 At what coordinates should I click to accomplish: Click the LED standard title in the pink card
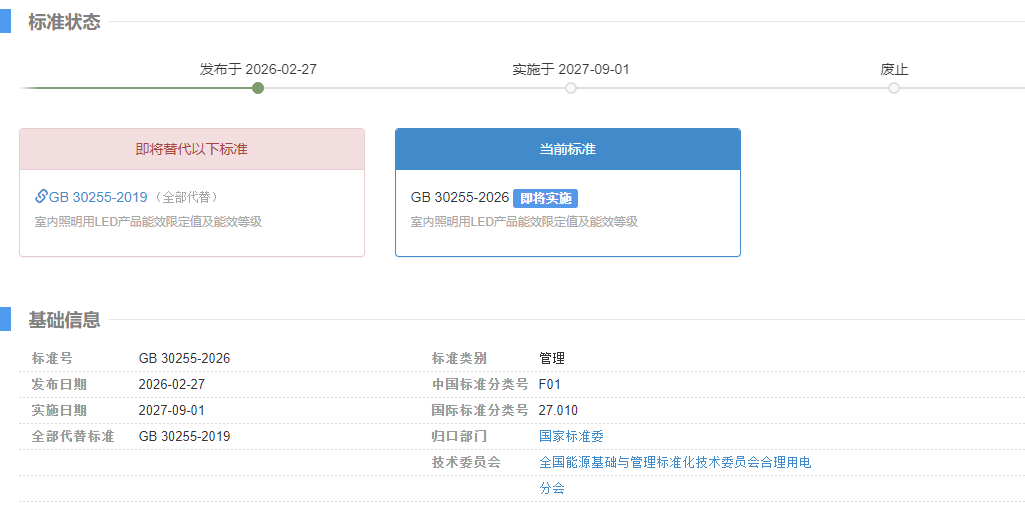(x=148, y=222)
